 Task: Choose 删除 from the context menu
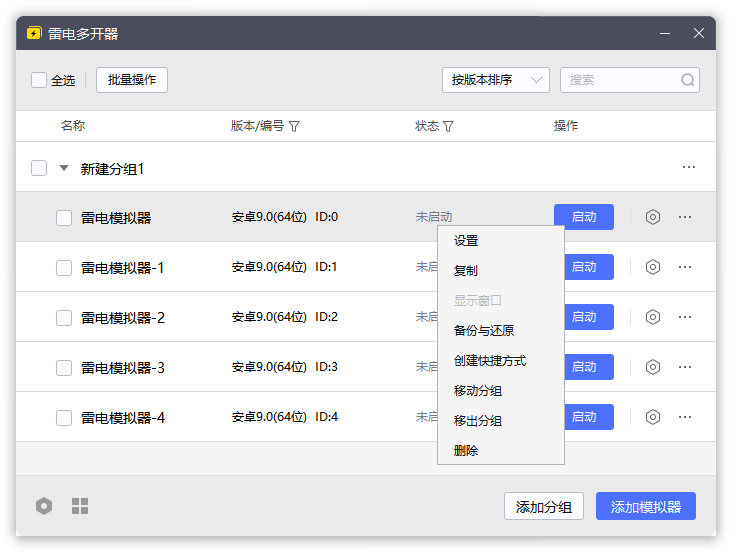pyautogui.click(x=466, y=451)
